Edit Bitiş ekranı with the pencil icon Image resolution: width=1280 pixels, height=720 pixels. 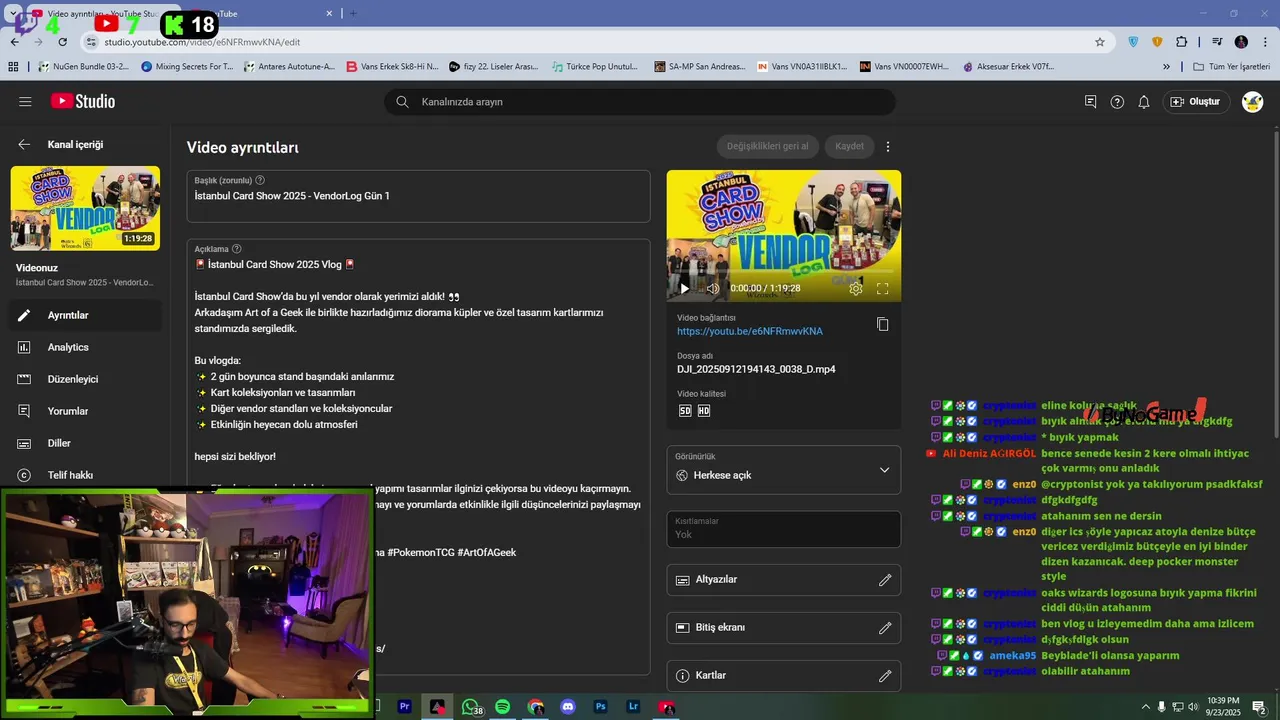tap(885, 628)
